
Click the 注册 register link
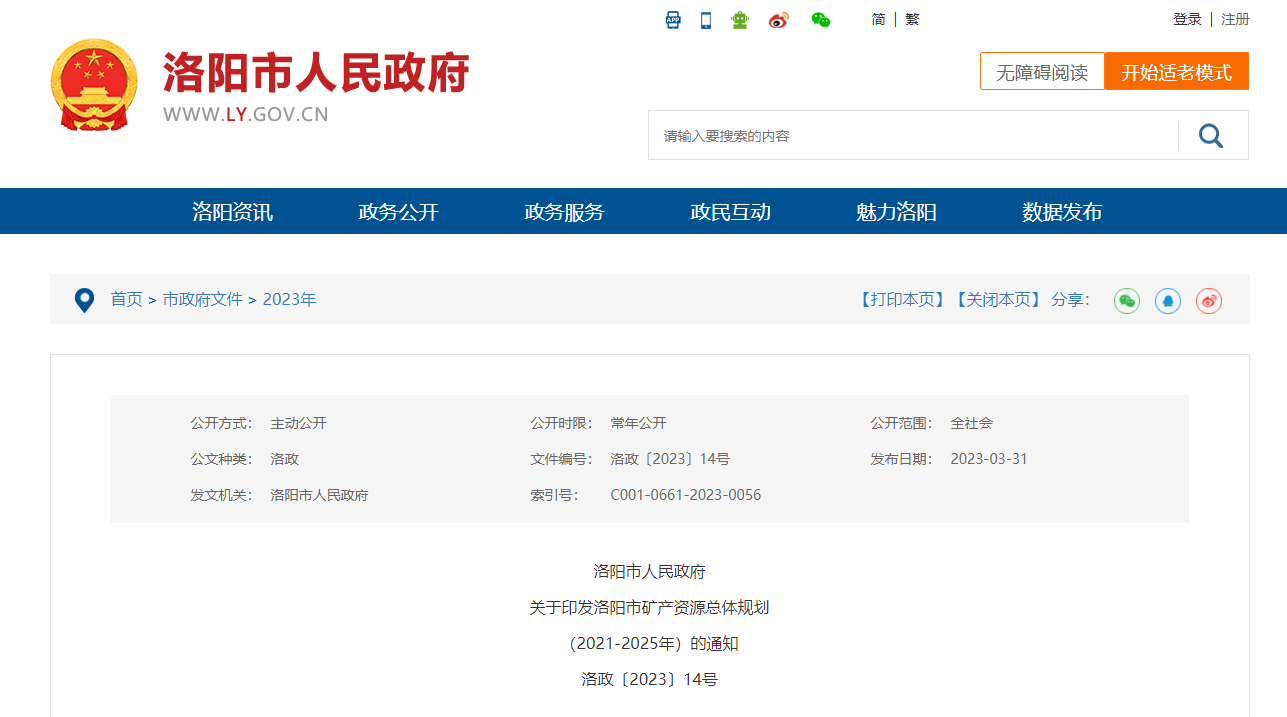1235,19
